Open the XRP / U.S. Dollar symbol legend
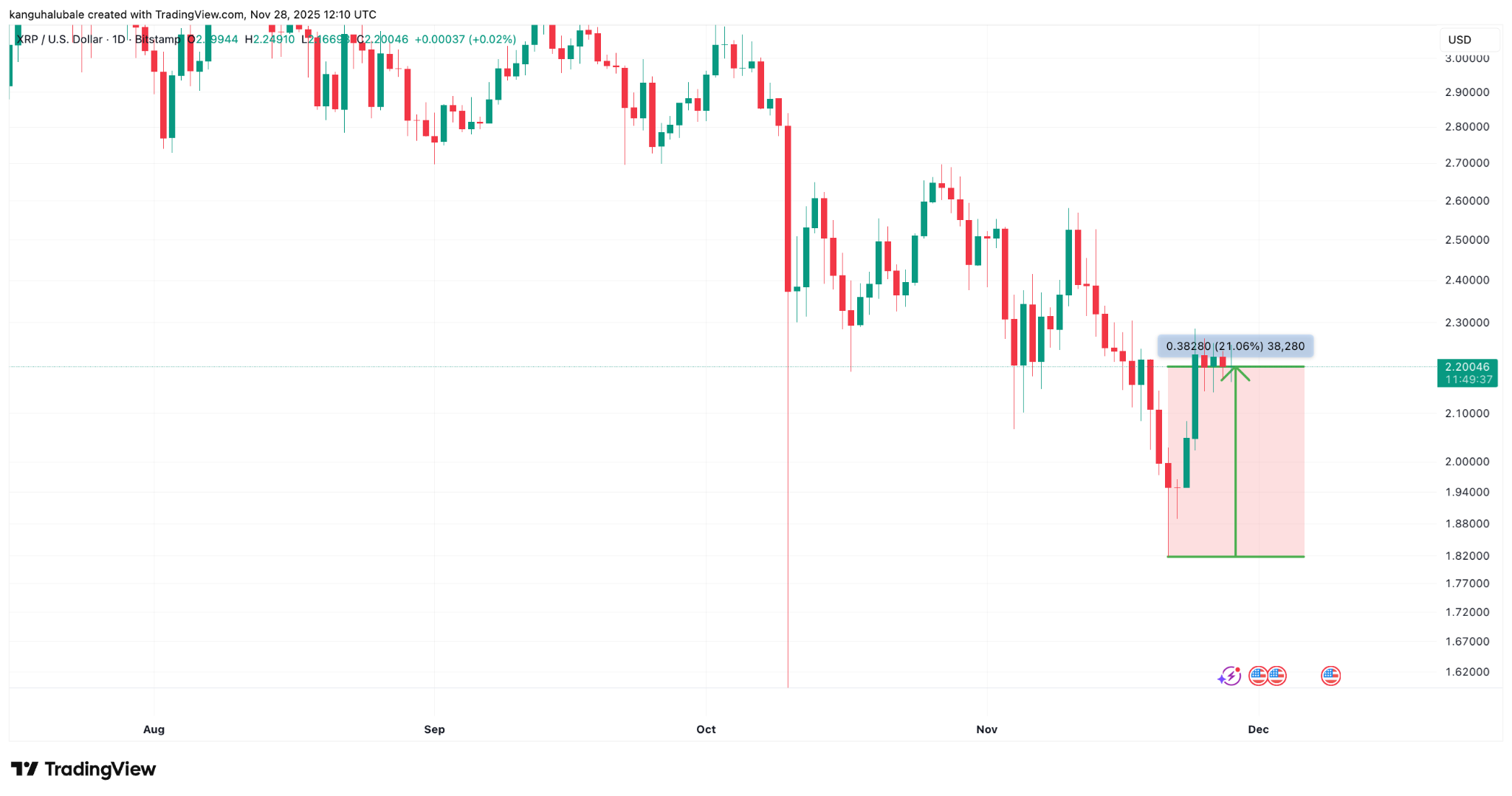The width and height of the screenshot is (1512, 796). tap(59, 39)
